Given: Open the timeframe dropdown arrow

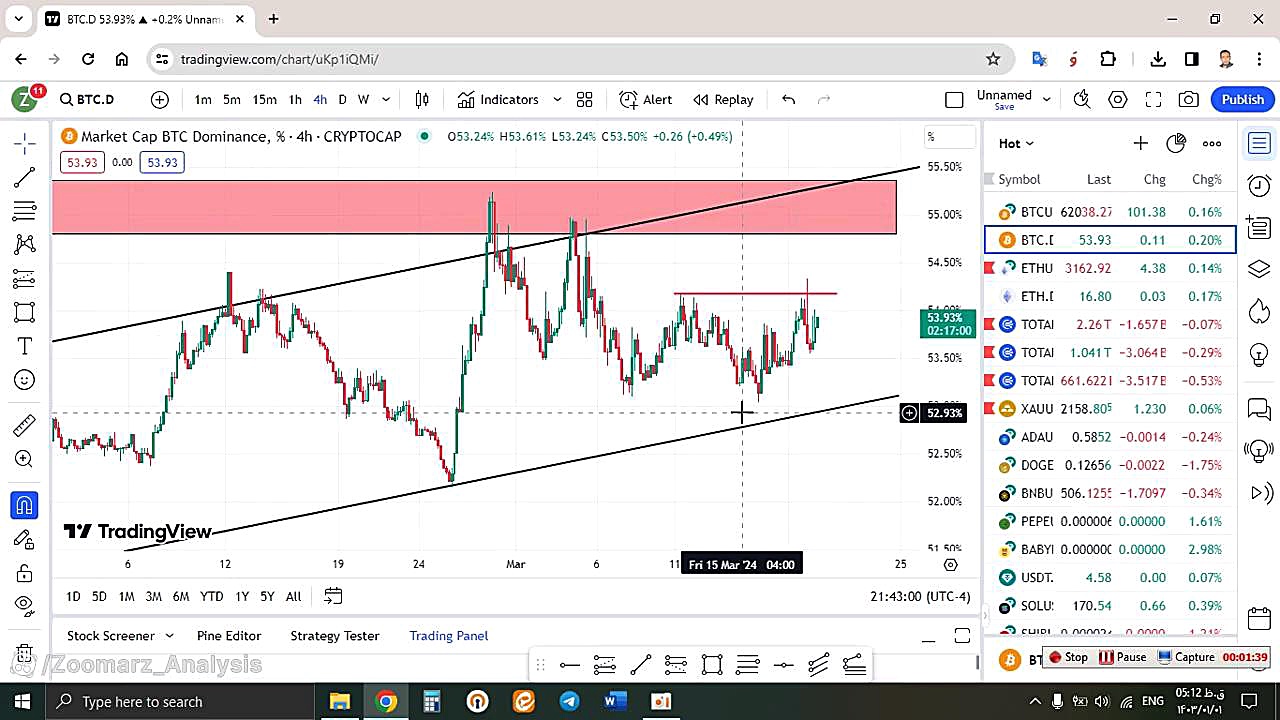Looking at the screenshot, I should pos(386,99).
